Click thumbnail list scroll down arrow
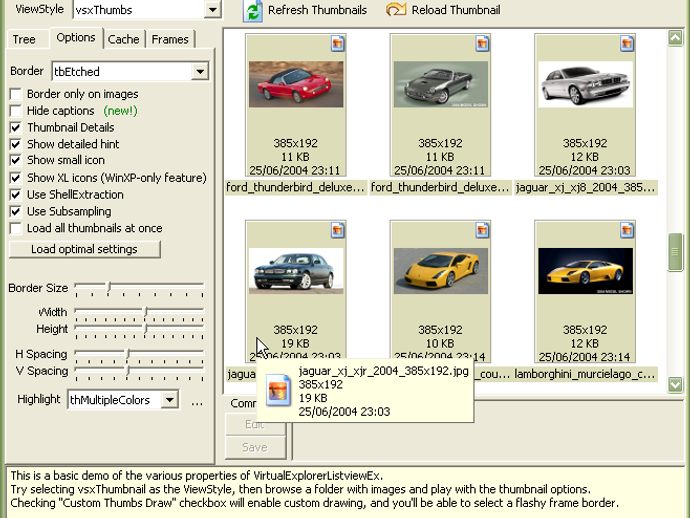This screenshot has width=690, height=518. click(x=675, y=385)
